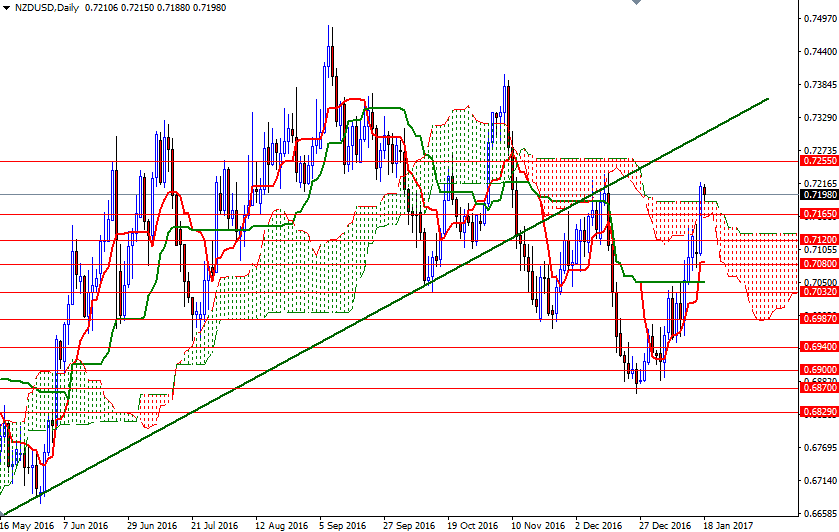Click the gray chart shift marker at top
Image resolution: width=839 pixels, height=532 pixels.
636,2
